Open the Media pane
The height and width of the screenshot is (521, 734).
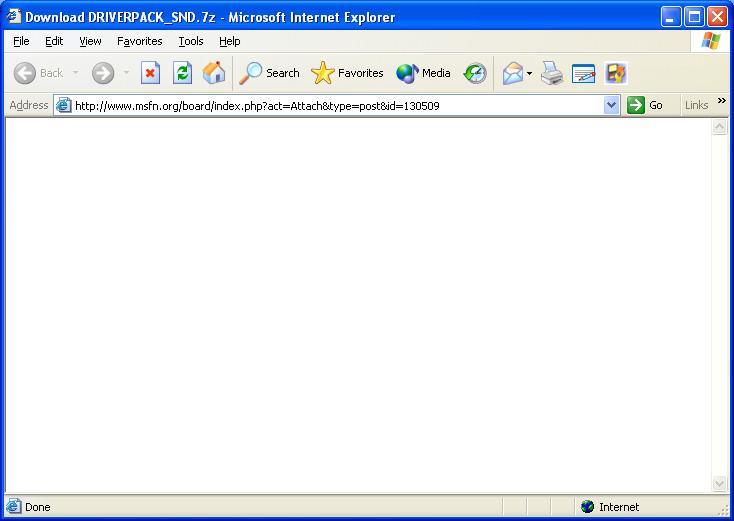pyautogui.click(x=423, y=73)
